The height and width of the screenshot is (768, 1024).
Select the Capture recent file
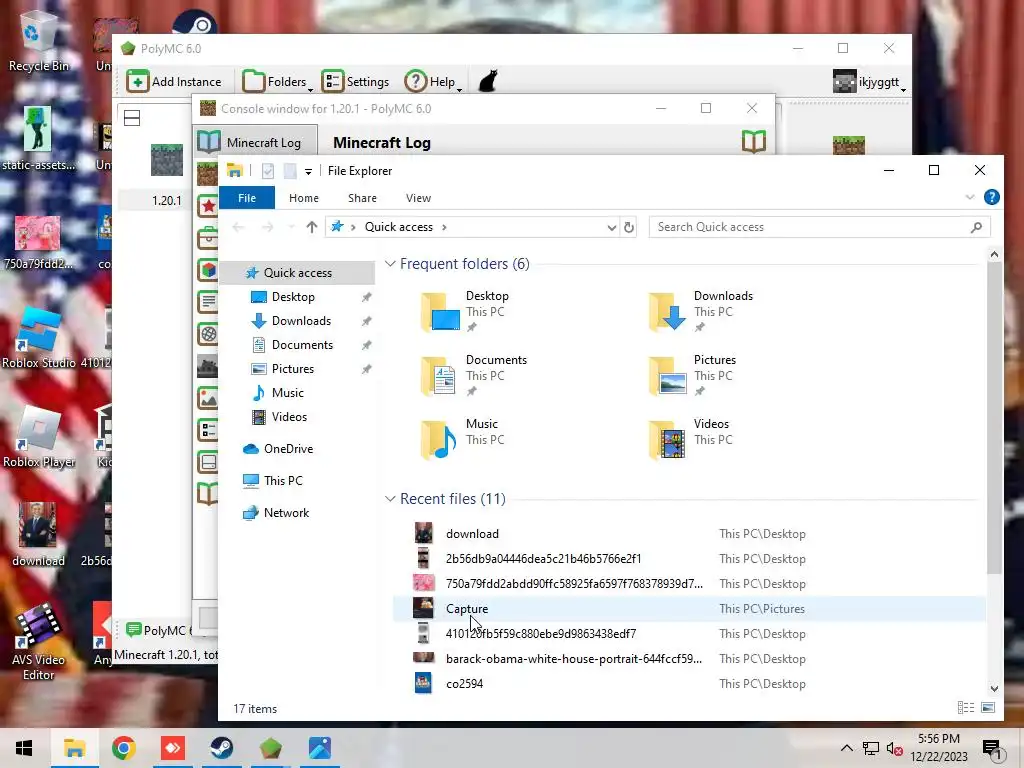click(x=689, y=609)
